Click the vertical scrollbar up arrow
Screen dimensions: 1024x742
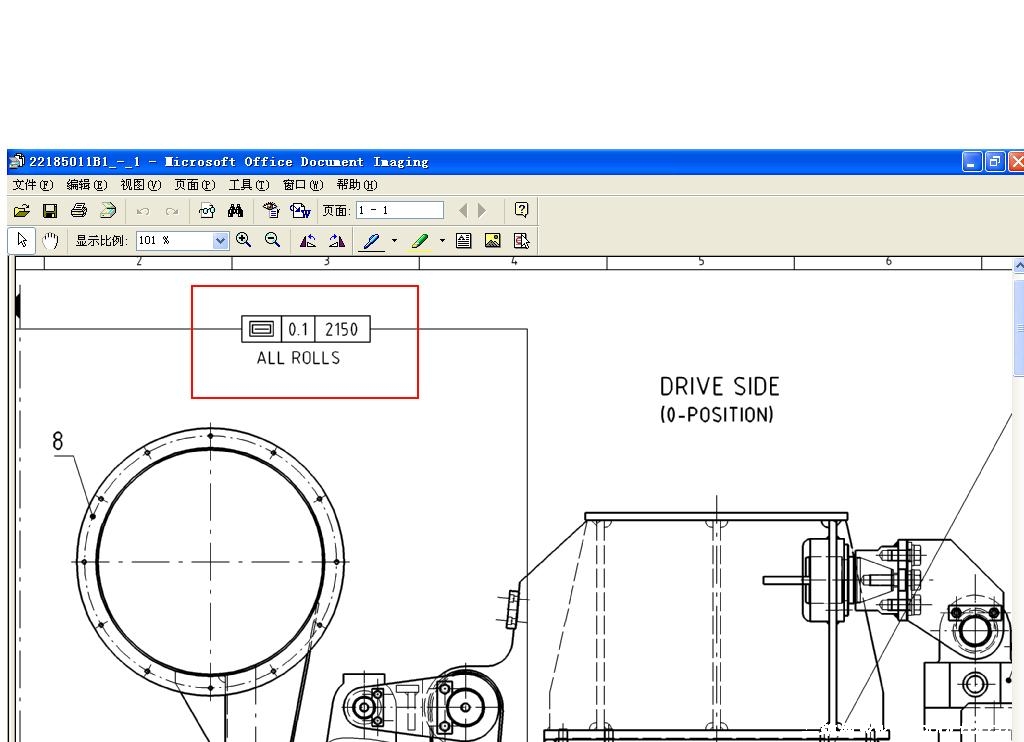tap(1018, 266)
